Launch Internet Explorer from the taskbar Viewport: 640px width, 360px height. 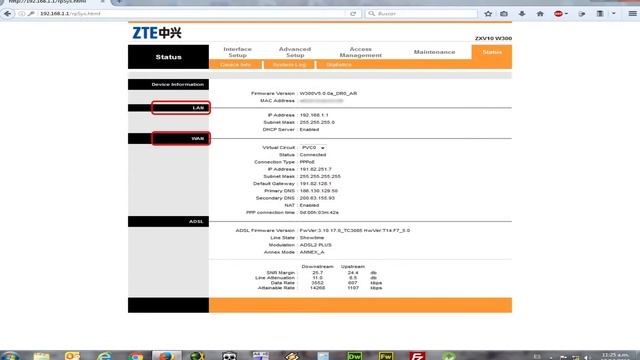point(104,356)
